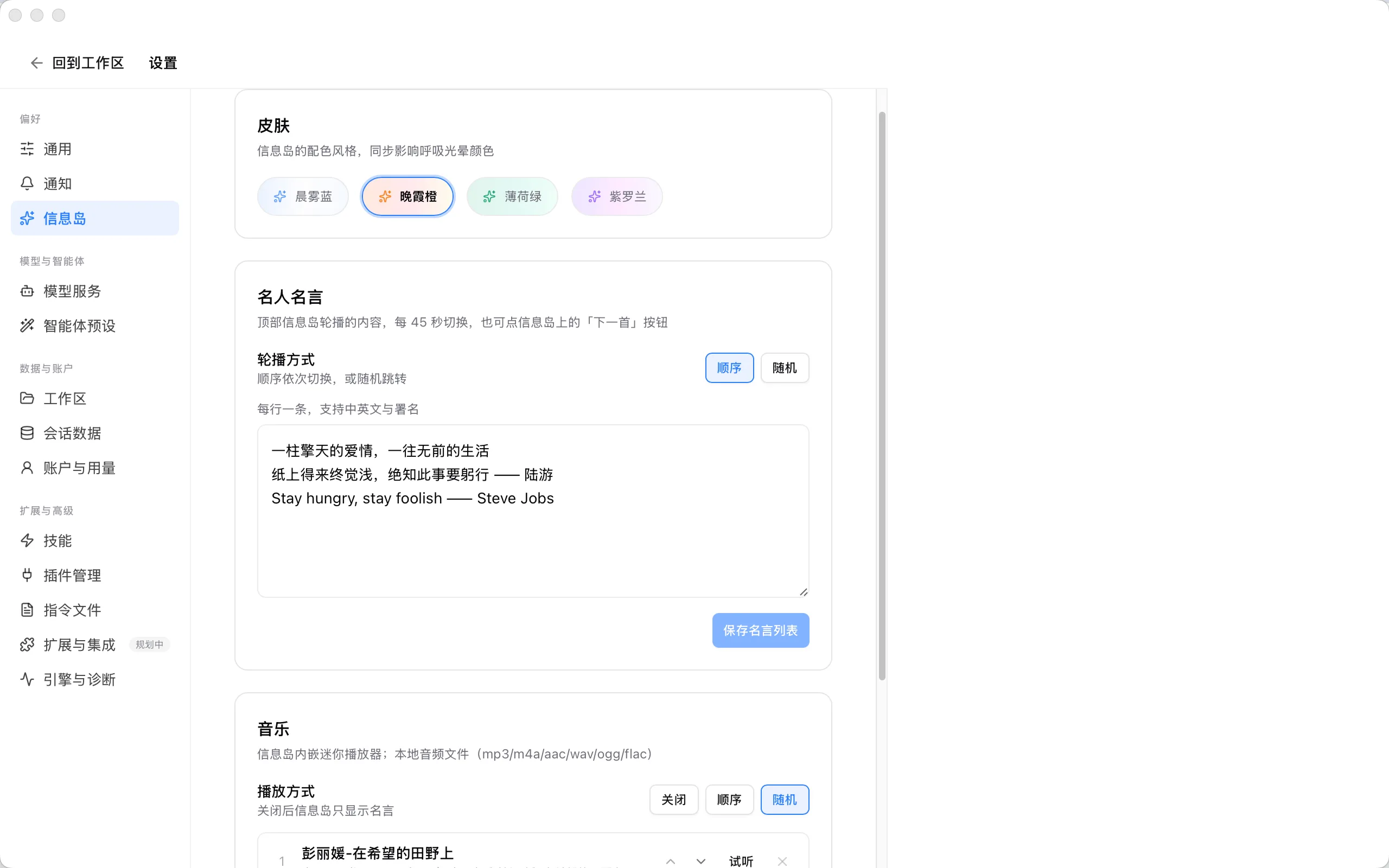The image size is (1389, 868).
Task: Click the robot icon next to 模型服务
Action: (27, 291)
